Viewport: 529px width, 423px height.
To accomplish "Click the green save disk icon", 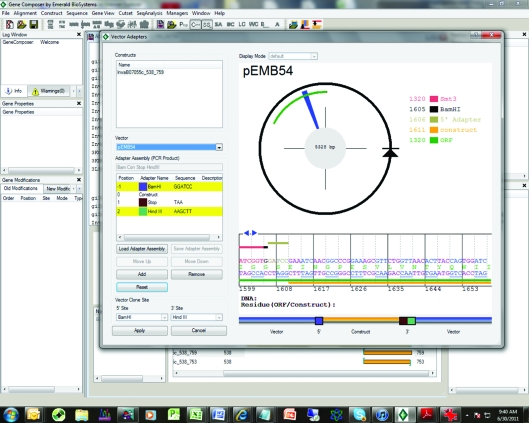I will (x=33, y=25).
